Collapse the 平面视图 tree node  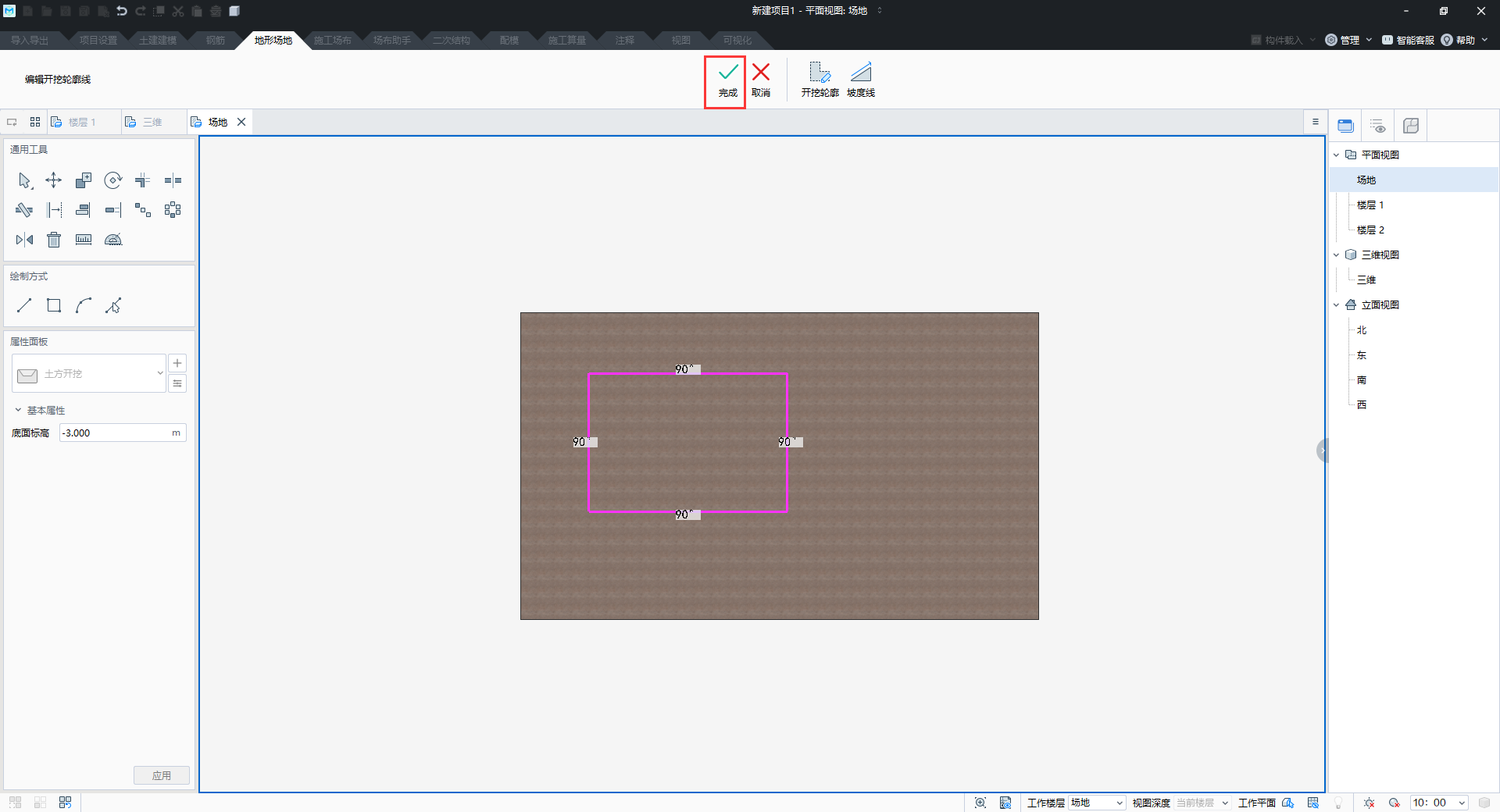pyautogui.click(x=1337, y=155)
